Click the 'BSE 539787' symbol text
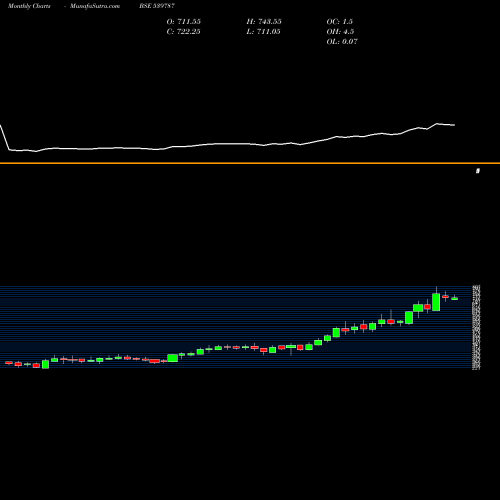Viewport: 500px width, 500px height. coord(157,6)
